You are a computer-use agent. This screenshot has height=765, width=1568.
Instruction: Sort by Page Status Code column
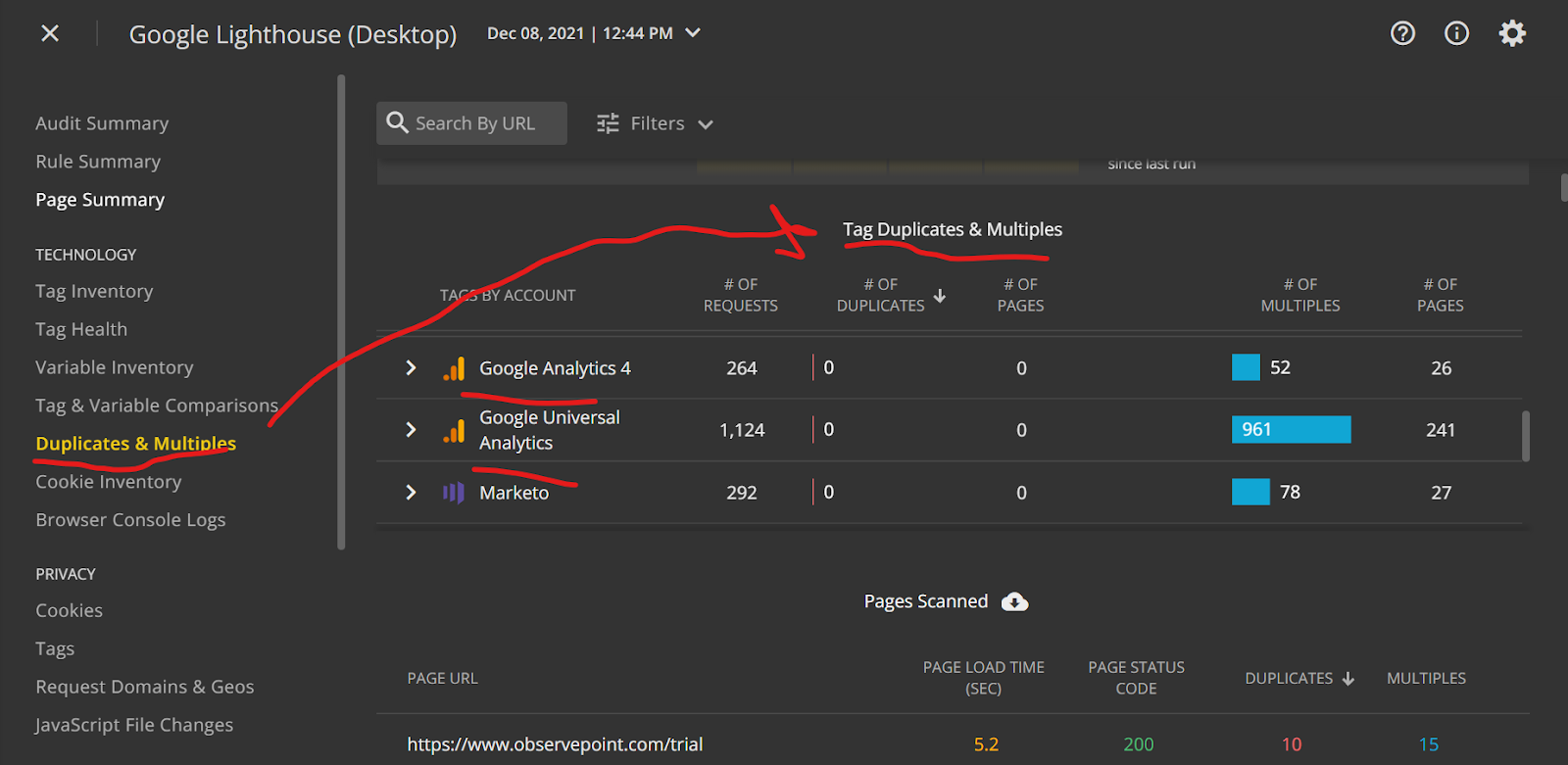(1137, 678)
